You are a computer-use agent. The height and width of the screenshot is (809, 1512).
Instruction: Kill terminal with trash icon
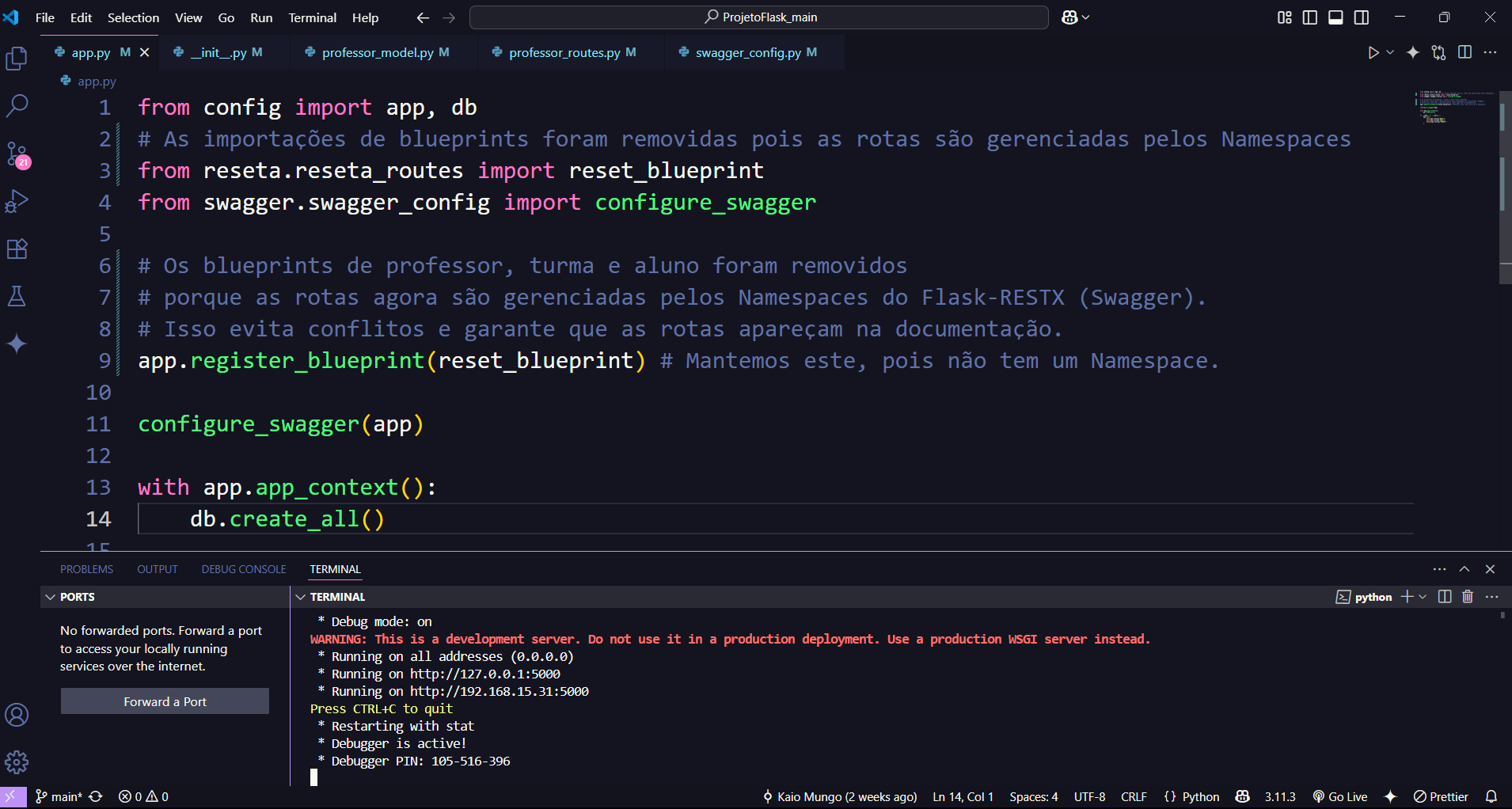[1468, 597]
